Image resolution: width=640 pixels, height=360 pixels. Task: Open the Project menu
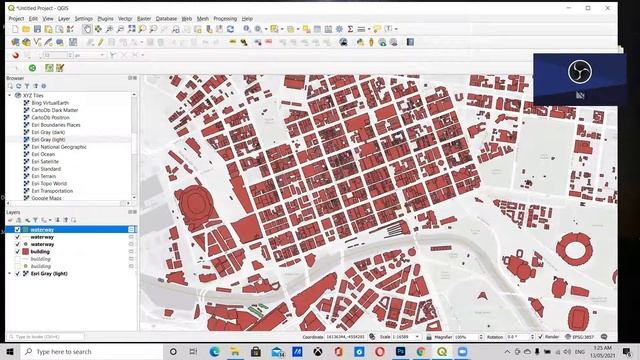pos(16,18)
